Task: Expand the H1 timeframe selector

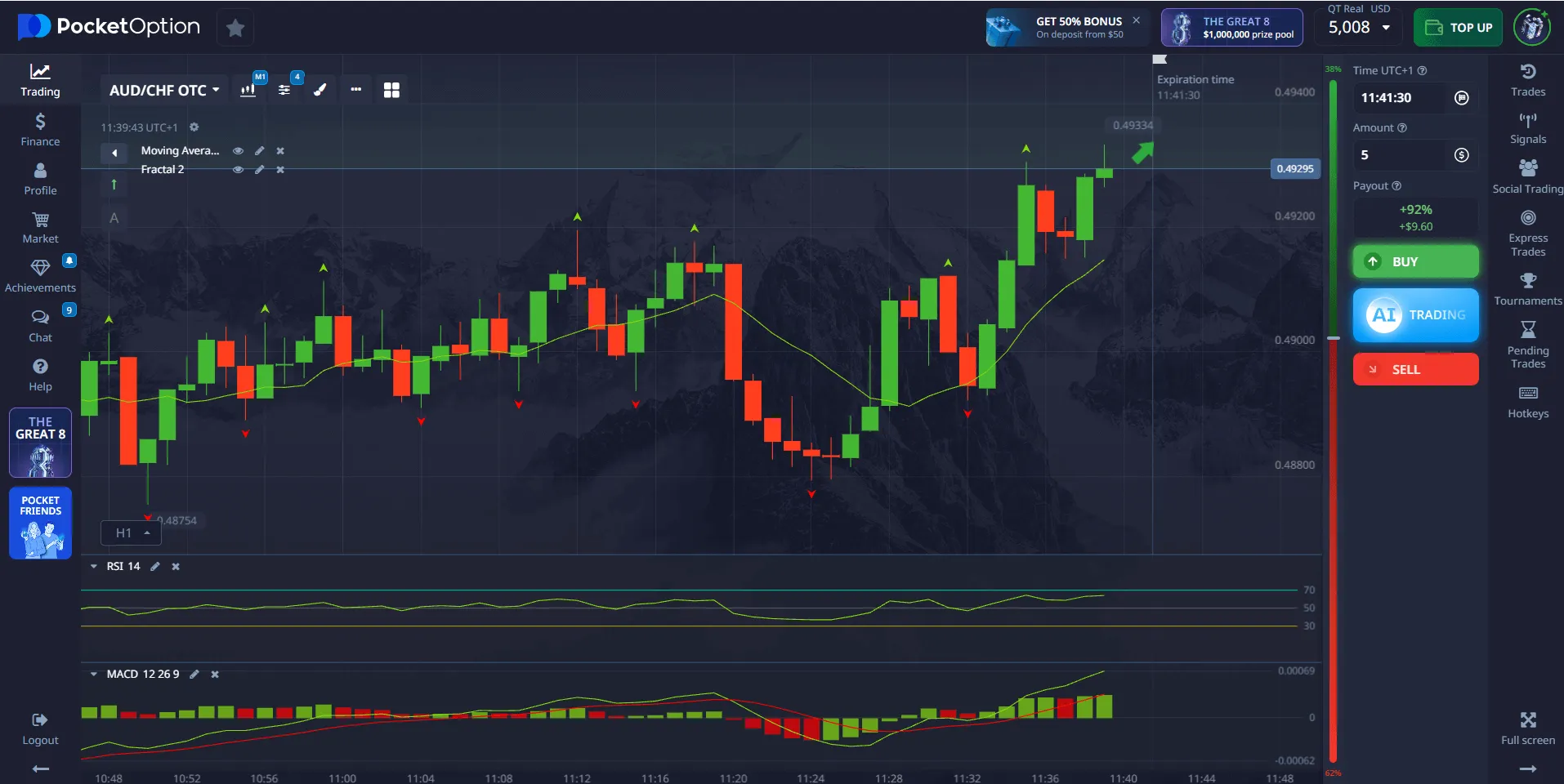Action: 132,532
